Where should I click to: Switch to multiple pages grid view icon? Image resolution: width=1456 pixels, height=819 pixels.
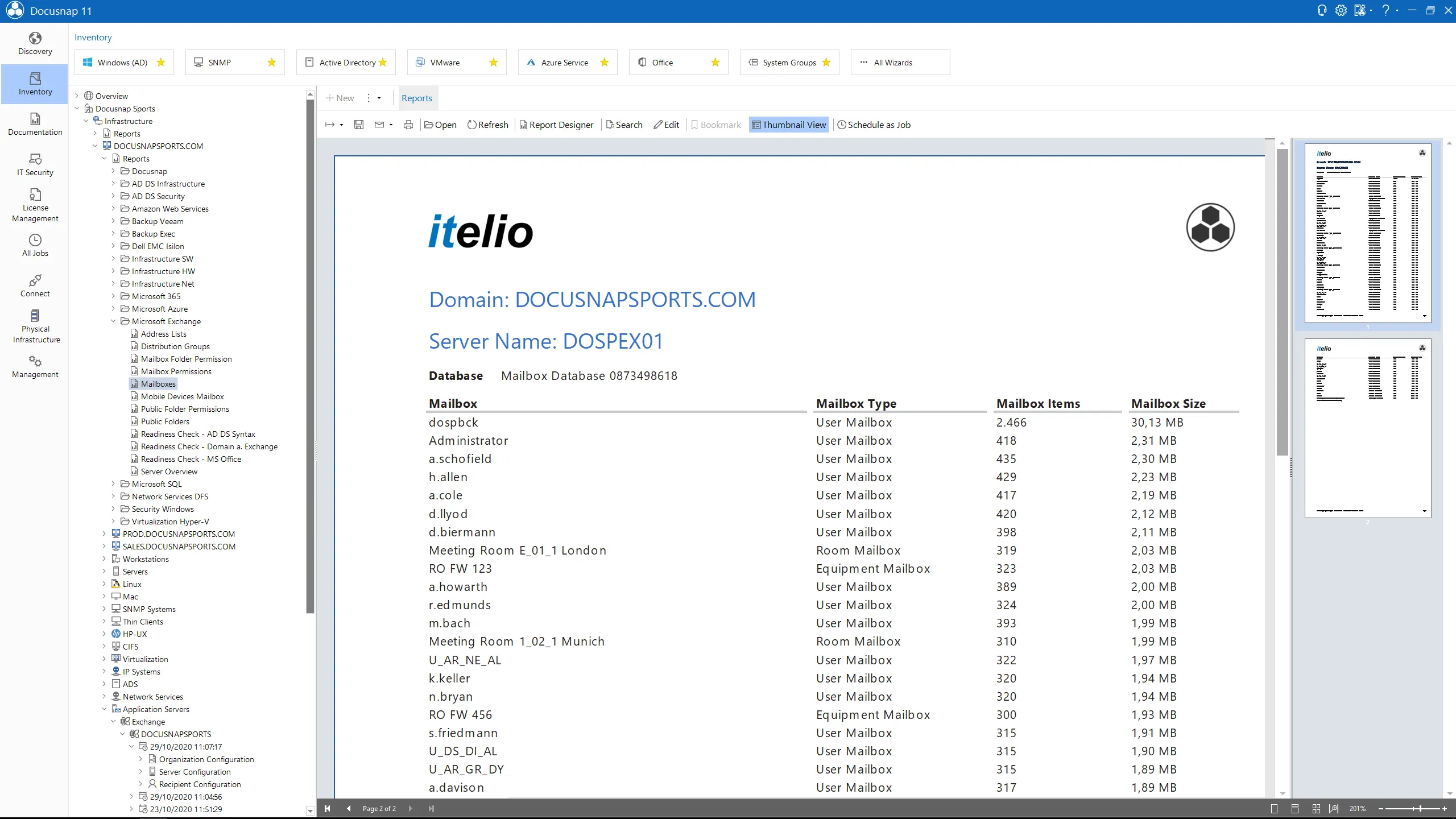[1316, 809]
